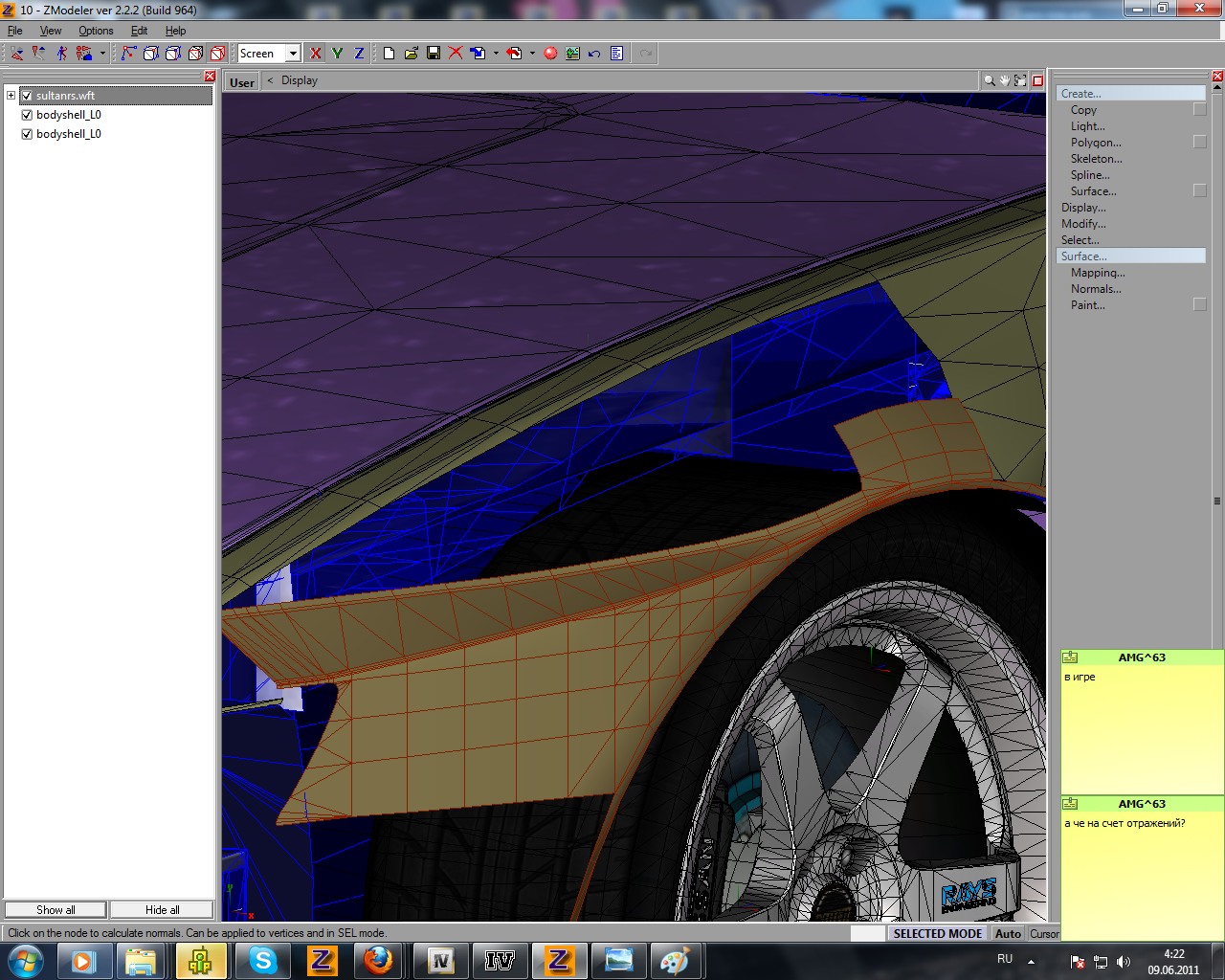Click the red sphere materials icon

tap(550, 54)
